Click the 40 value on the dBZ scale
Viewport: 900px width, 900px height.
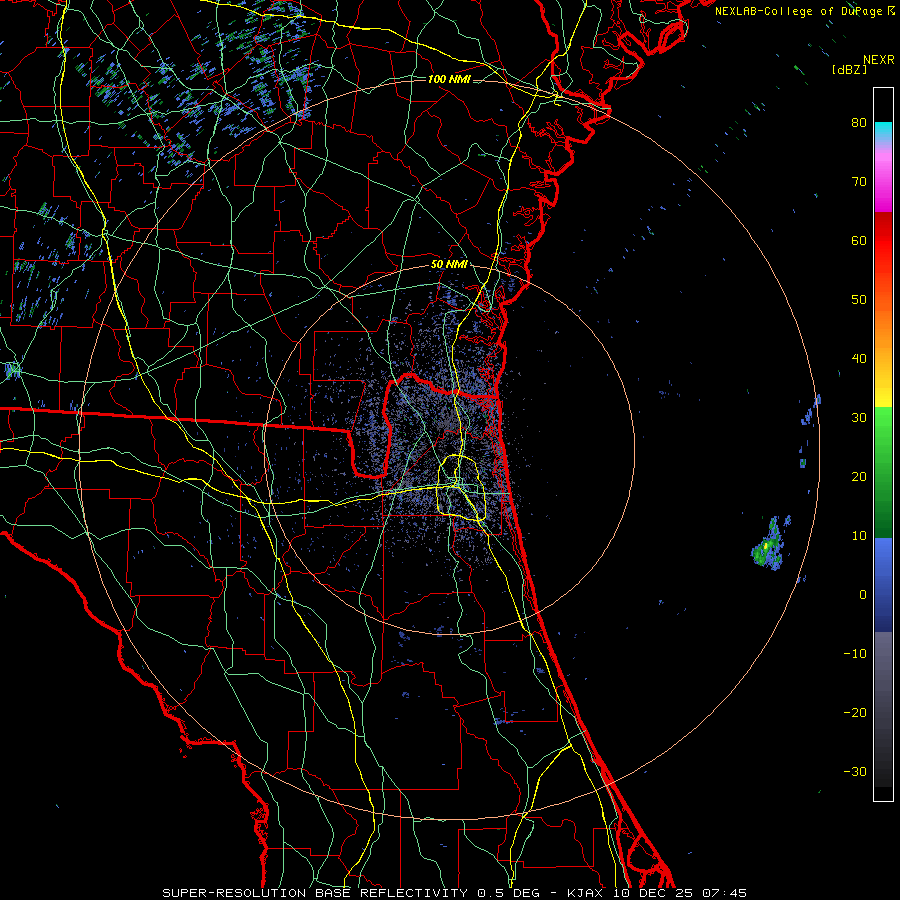859,359
